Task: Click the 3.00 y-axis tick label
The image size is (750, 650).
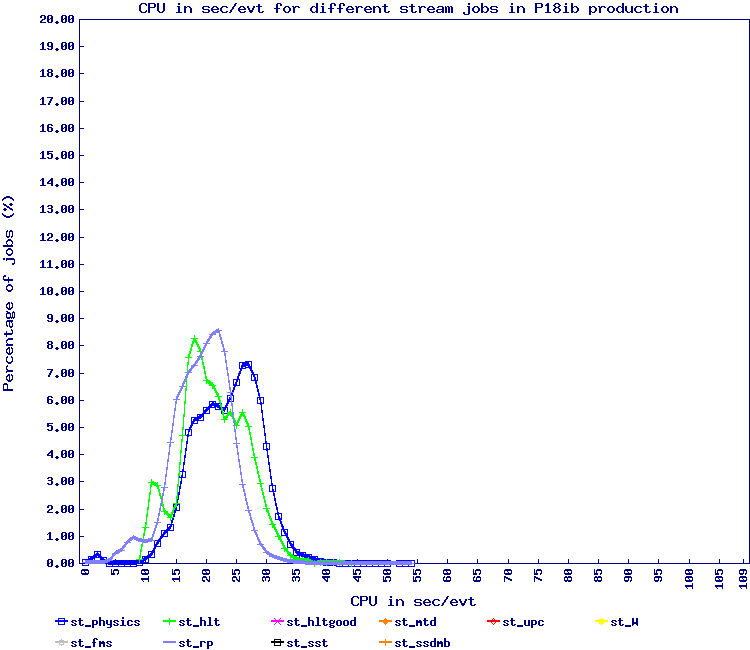Action: [x=60, y=482]
